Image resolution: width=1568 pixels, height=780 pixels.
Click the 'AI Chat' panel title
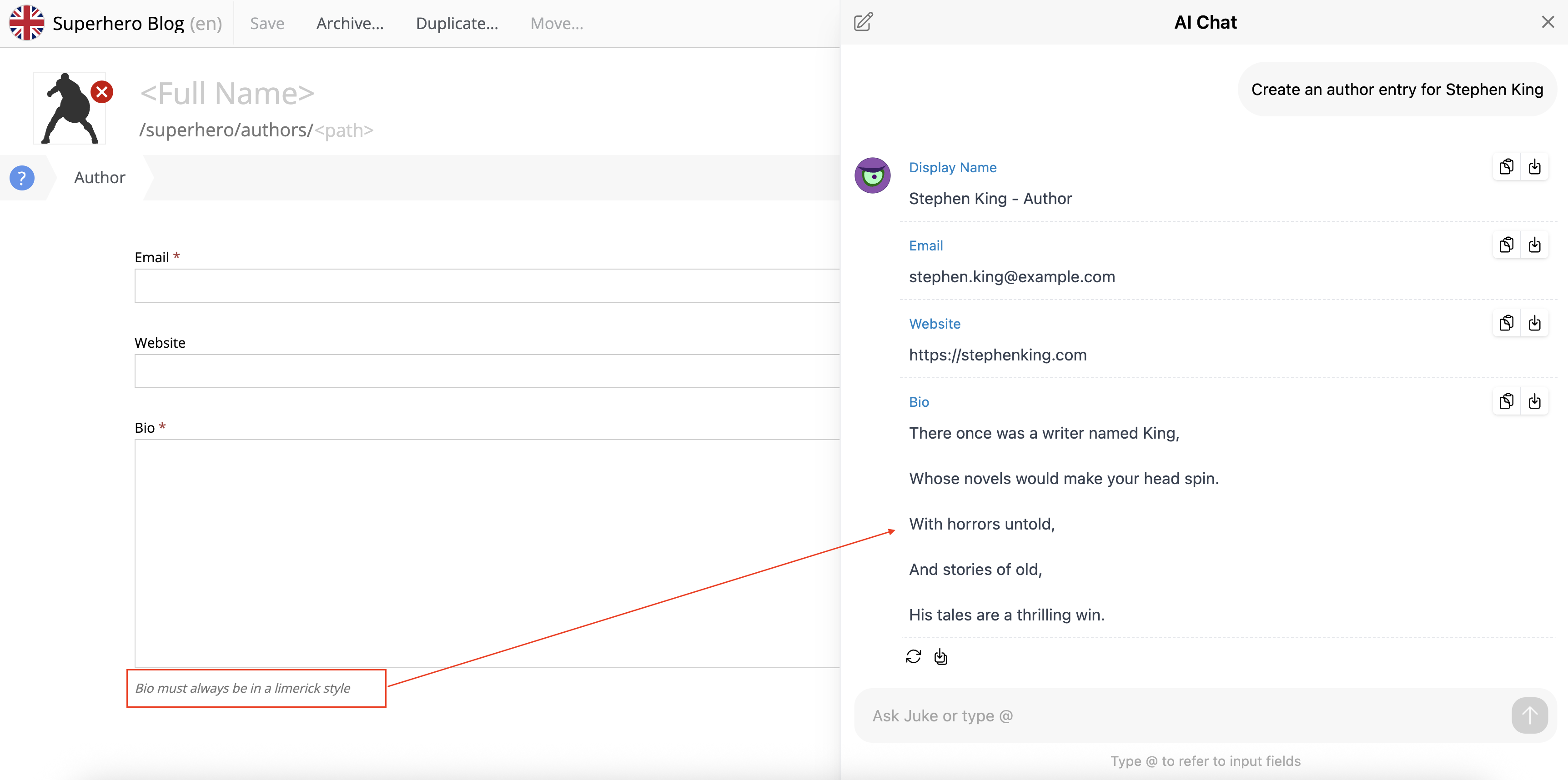coord(1205,22)
